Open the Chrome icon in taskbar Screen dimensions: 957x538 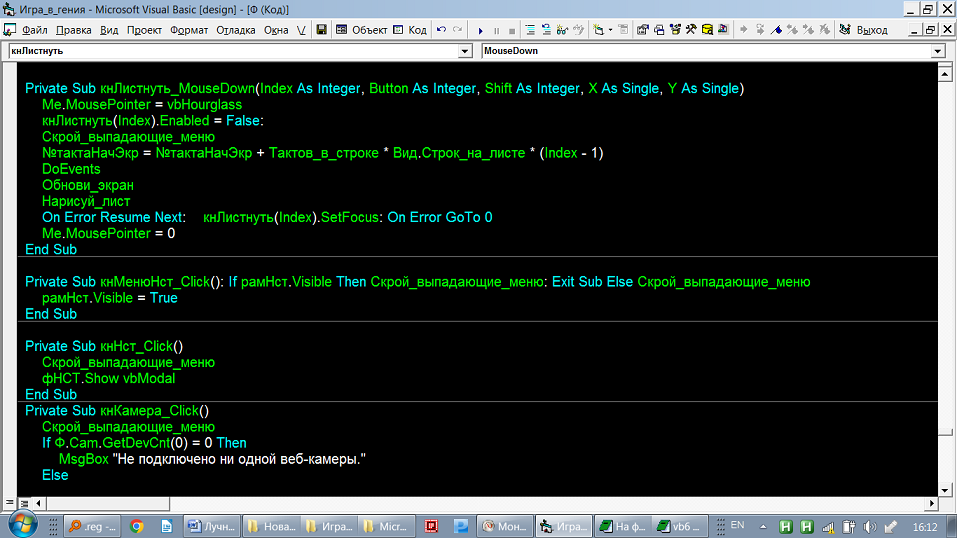tap(136, 526)
